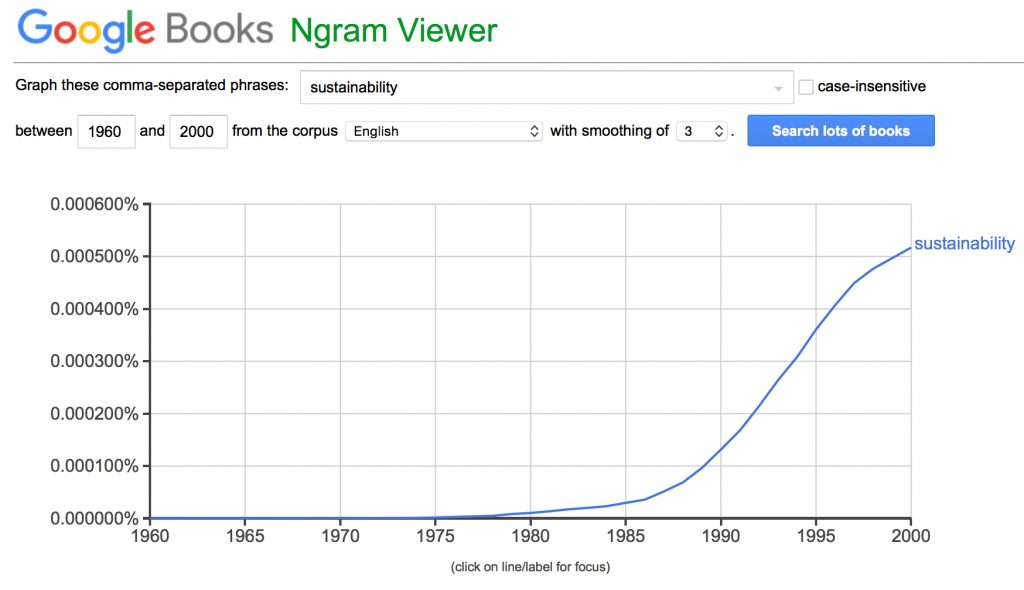1024x590 pixels.
Task: Click the 0.000500% y-axis label
Action: click(x=93, y=257)
